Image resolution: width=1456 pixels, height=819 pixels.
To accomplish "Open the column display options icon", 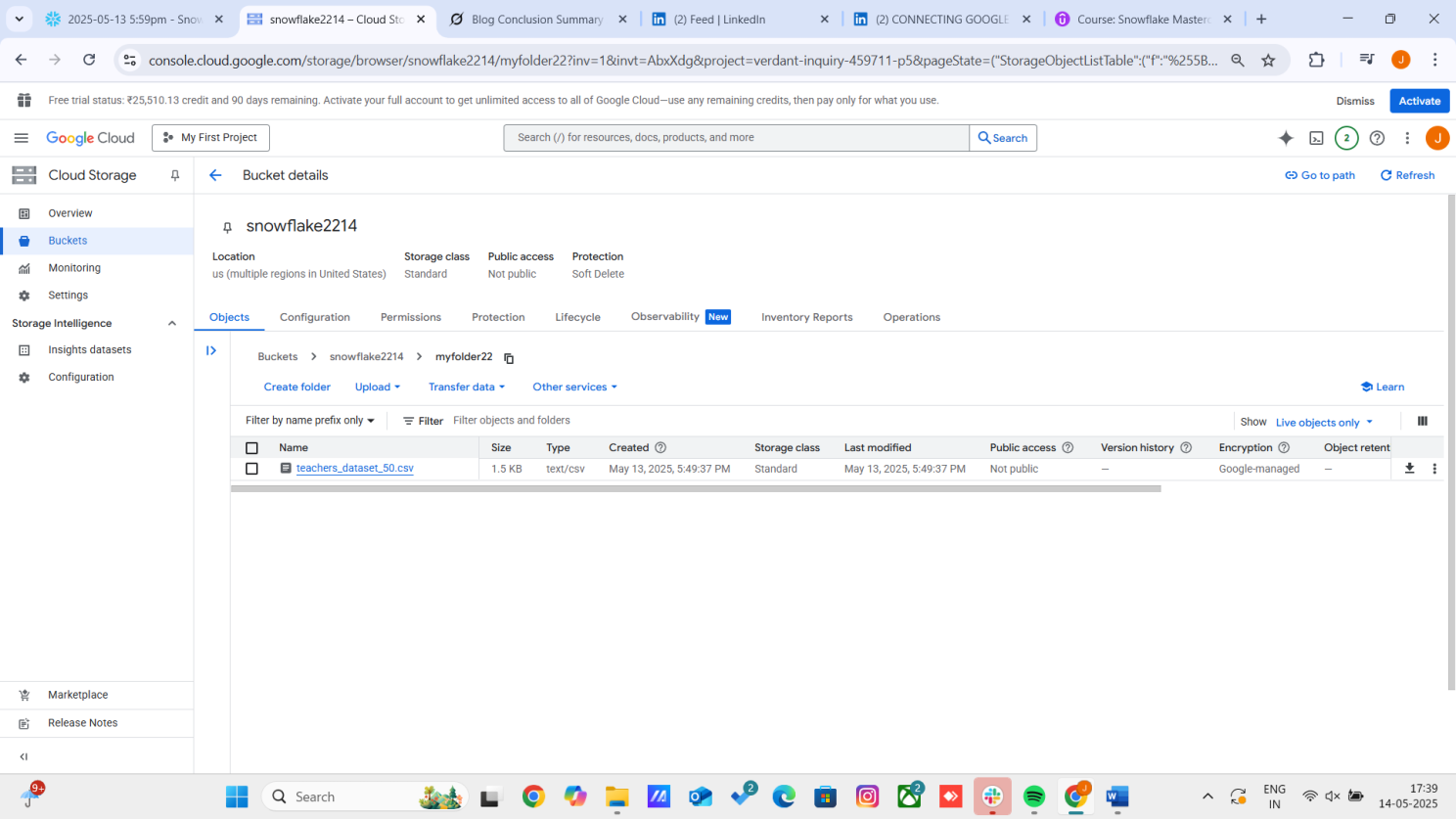I will pyautogui.click(x=1422, y=421).
